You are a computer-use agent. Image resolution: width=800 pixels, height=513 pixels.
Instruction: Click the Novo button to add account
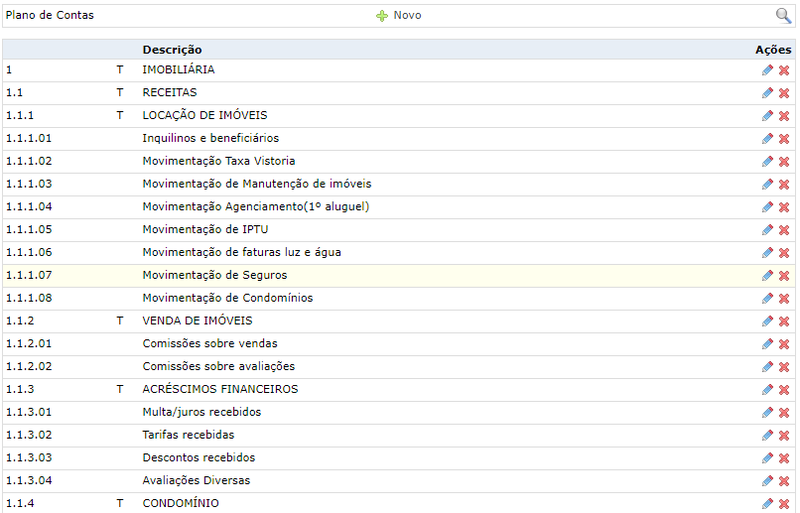(x=398, y=15)
